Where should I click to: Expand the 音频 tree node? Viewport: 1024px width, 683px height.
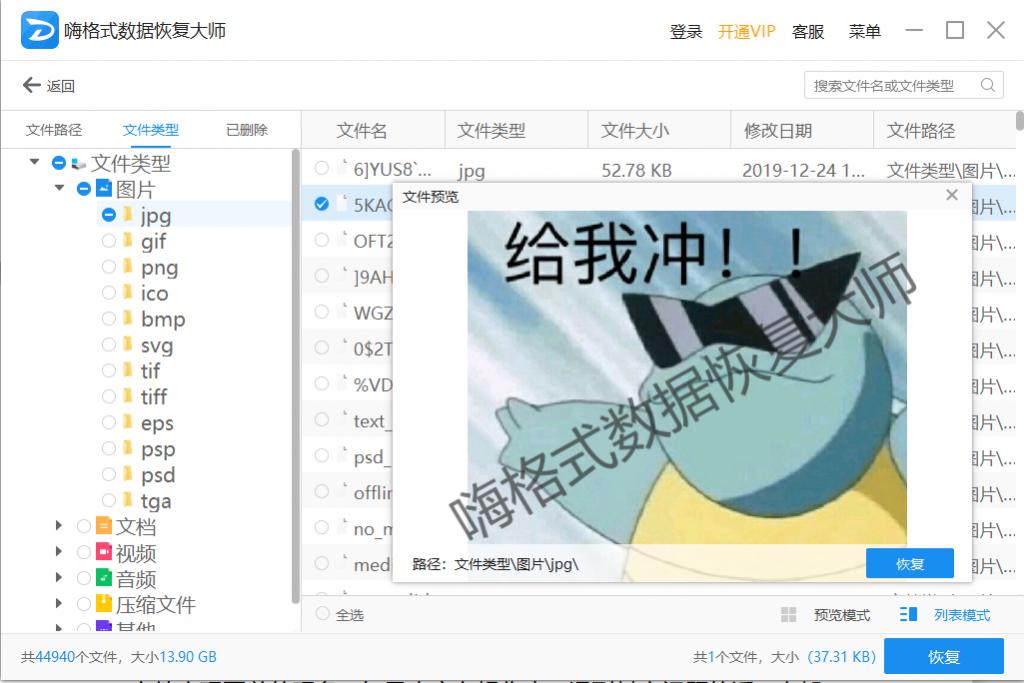(x=59, y=577)
